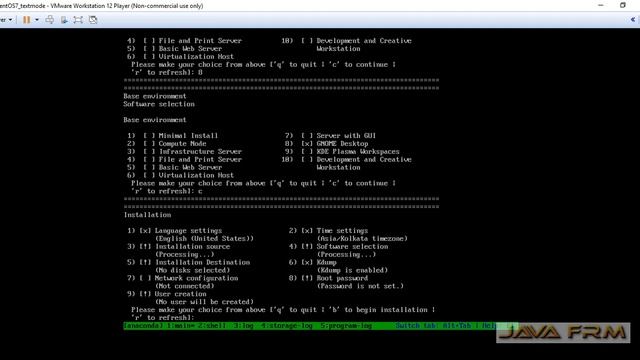
Task: Collapse the toolbar with the double-arrow icon
Action: click(633, 19)
